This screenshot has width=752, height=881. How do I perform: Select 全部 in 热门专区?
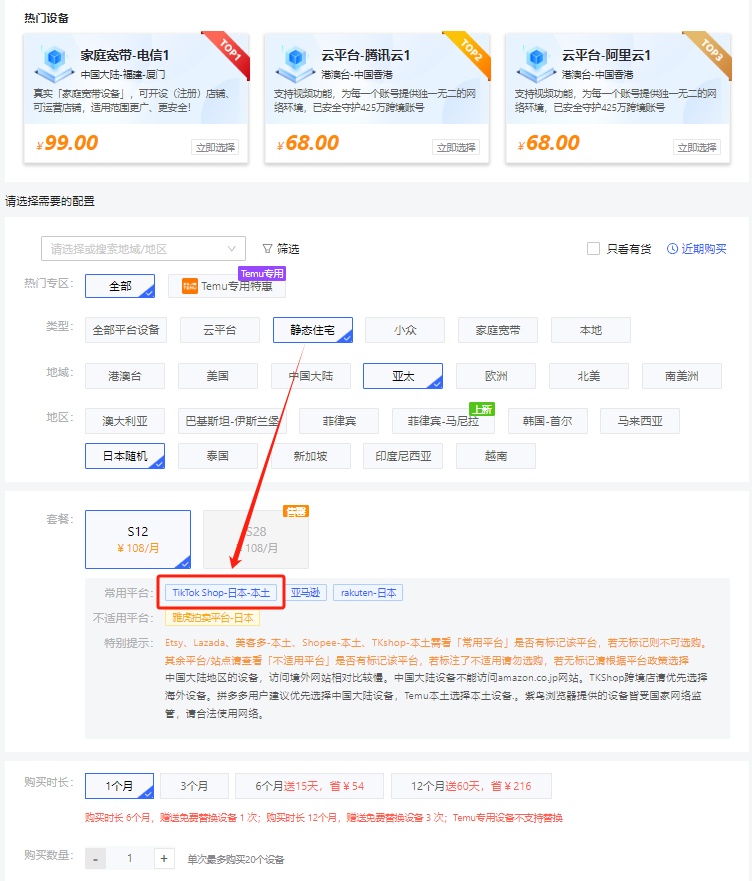(120, 286)
